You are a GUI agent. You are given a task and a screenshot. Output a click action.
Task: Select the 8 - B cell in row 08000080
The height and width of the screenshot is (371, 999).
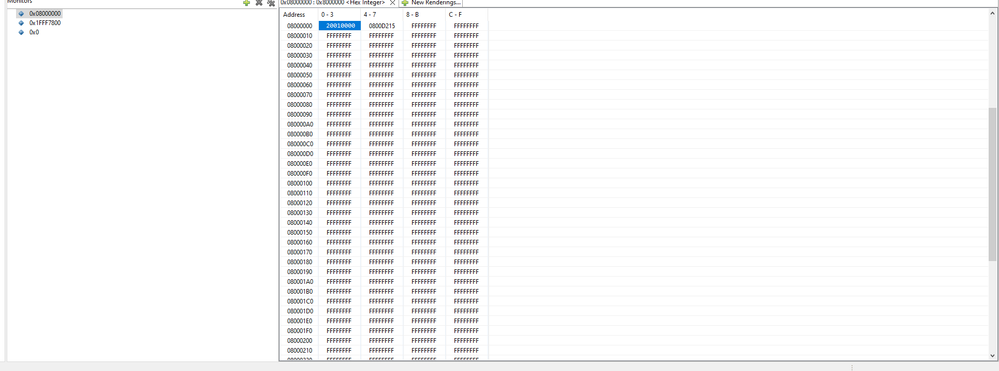(424, 105)
